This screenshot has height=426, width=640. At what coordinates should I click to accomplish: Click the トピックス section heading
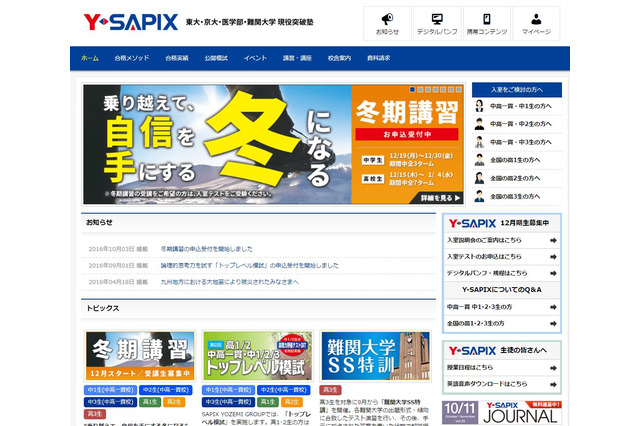pyautogui.click(x=102, y=308)
